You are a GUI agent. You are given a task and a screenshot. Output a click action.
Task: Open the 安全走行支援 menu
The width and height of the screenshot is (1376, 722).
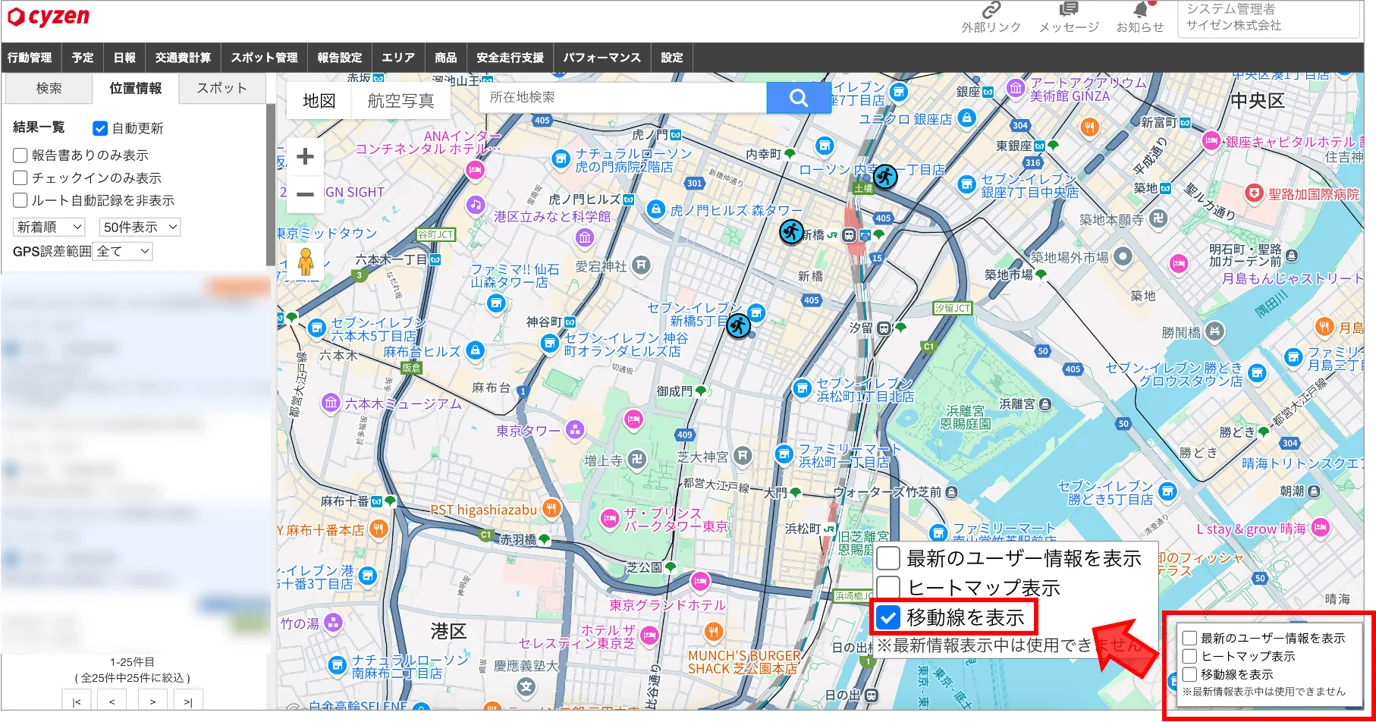[510, 57]
